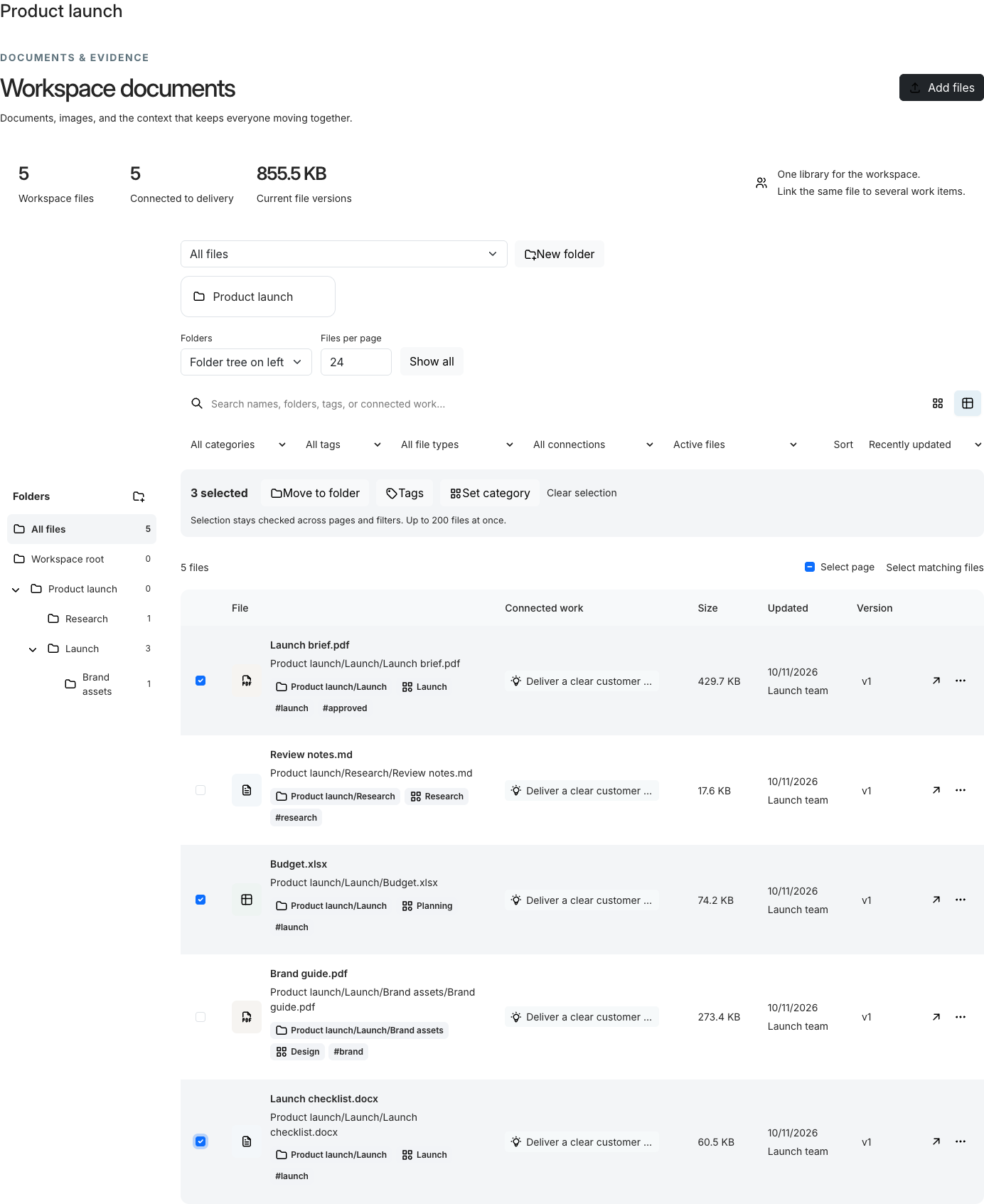Add new folder icon in Folders sidebar

pyautogui.click(x=139, y=496)
